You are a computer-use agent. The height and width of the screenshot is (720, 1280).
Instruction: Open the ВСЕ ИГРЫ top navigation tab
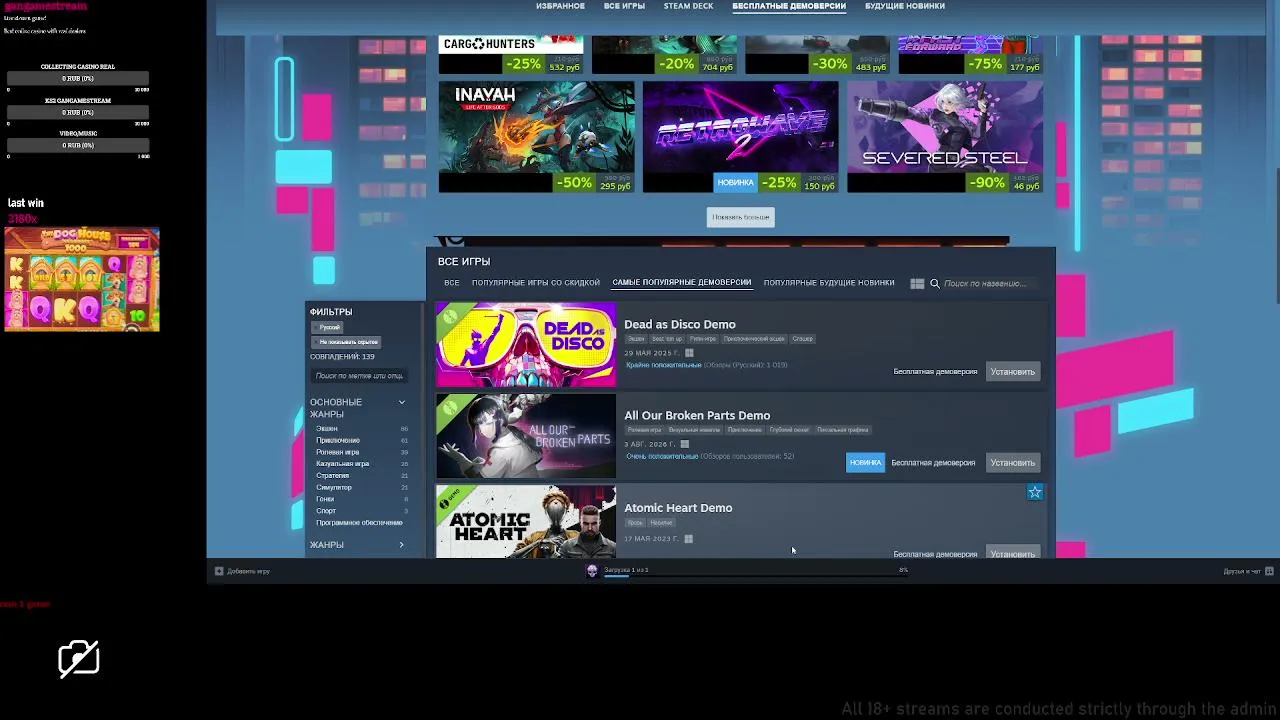624,6
